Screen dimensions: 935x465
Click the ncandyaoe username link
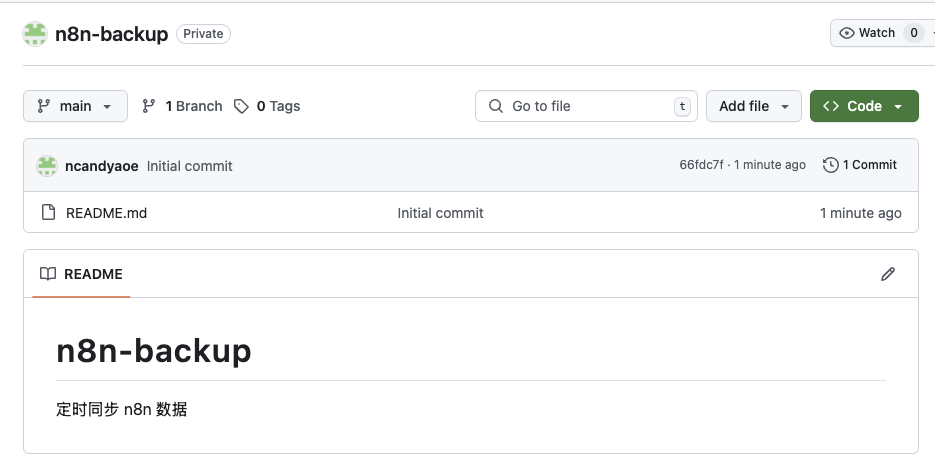(101, 166)
